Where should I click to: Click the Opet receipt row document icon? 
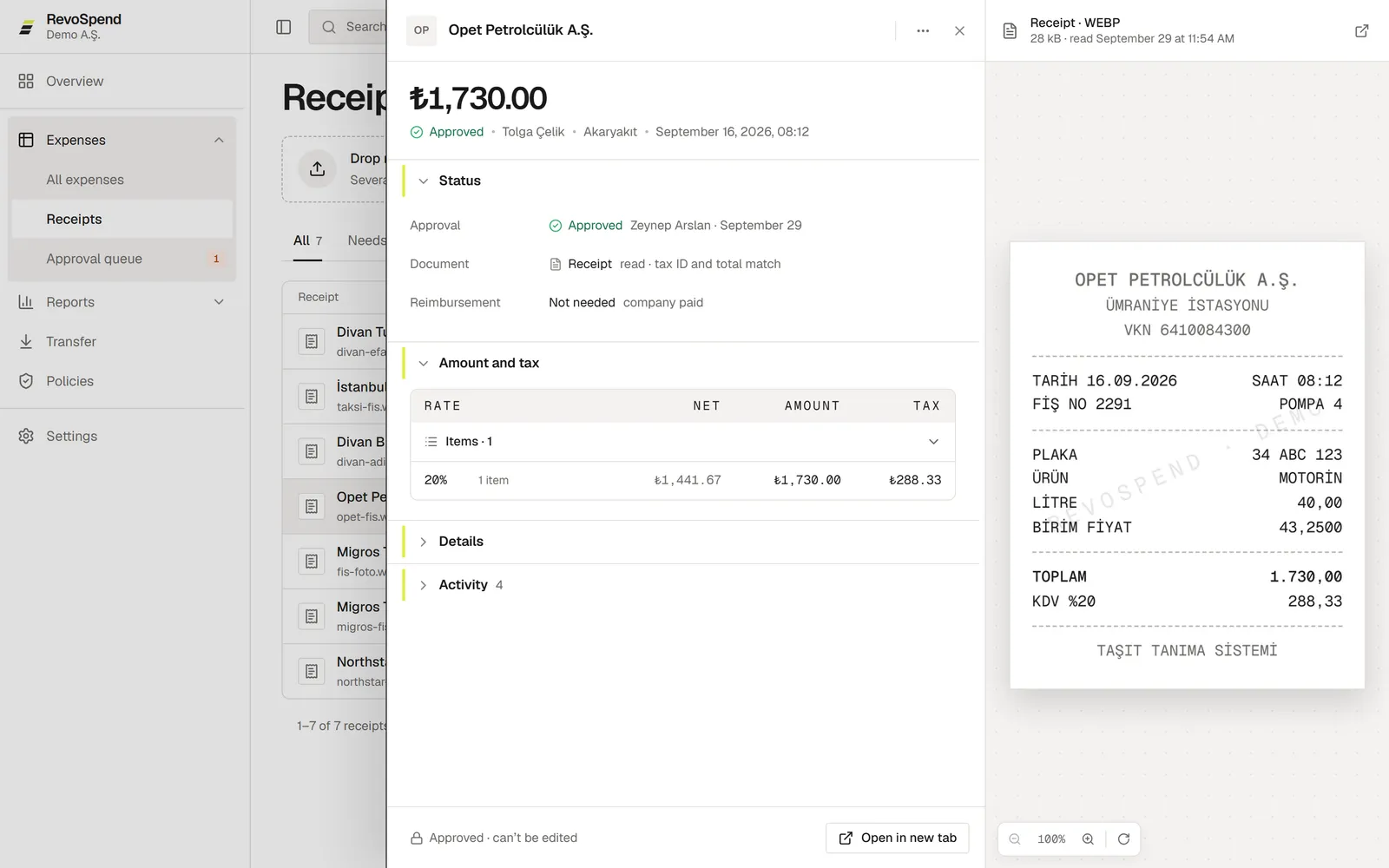(x=312, y=506)
